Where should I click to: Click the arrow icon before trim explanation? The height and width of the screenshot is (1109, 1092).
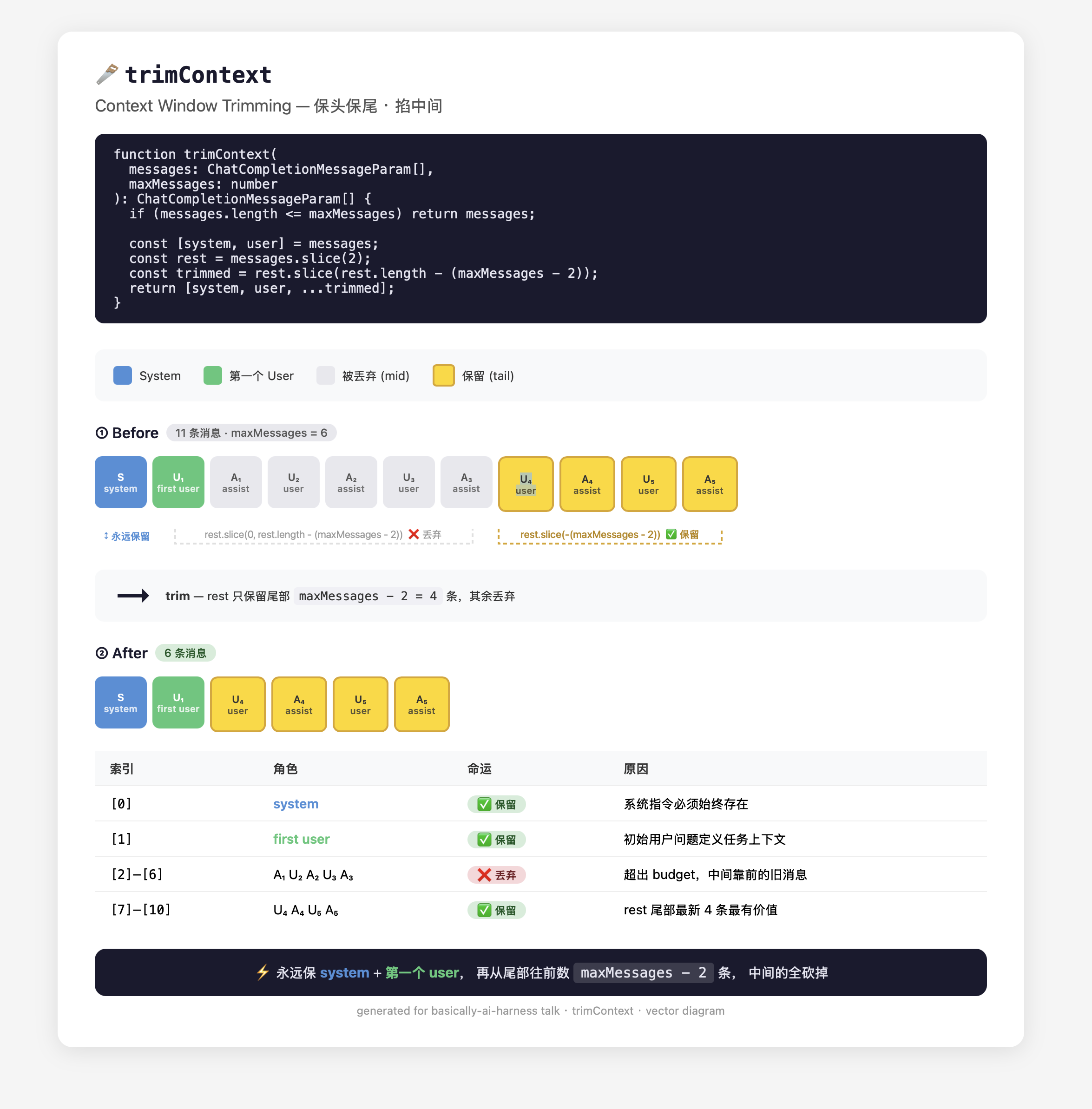(133, 596)
